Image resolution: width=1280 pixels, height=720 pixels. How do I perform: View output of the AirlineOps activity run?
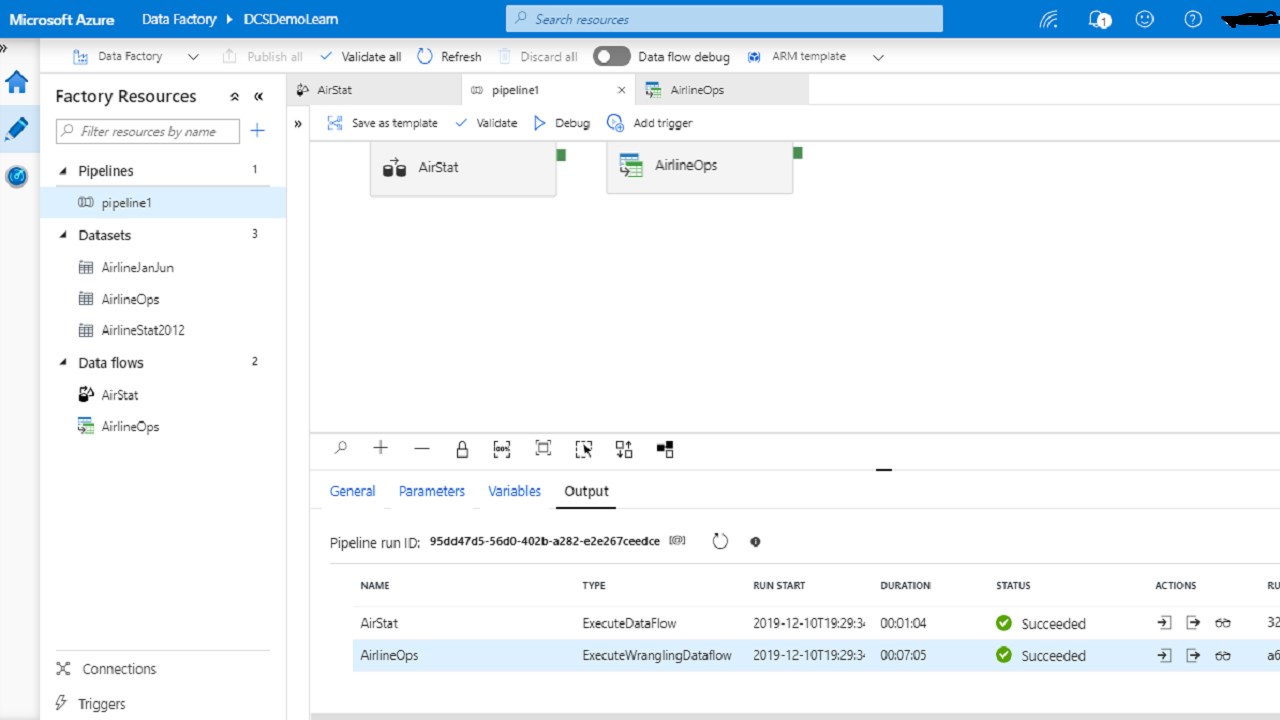(1193, 656)
